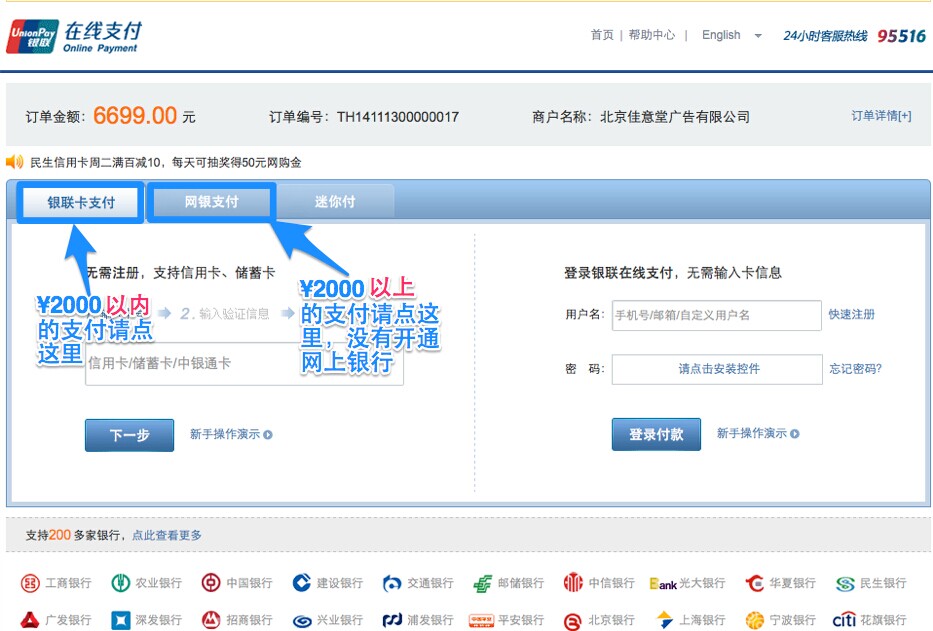Click the hotline number 95516
This screenshot has height=631, width=933.
click(x=901, y=36)
